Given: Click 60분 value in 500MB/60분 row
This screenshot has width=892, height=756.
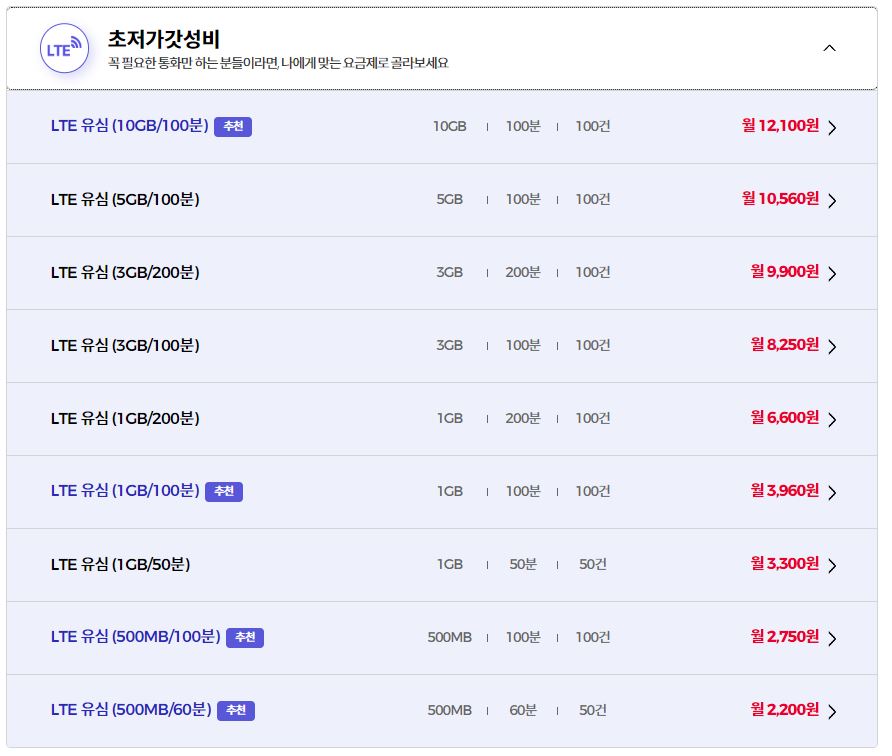Looking at the screenshot, I should pyautogui.click(x=523, y=710).
